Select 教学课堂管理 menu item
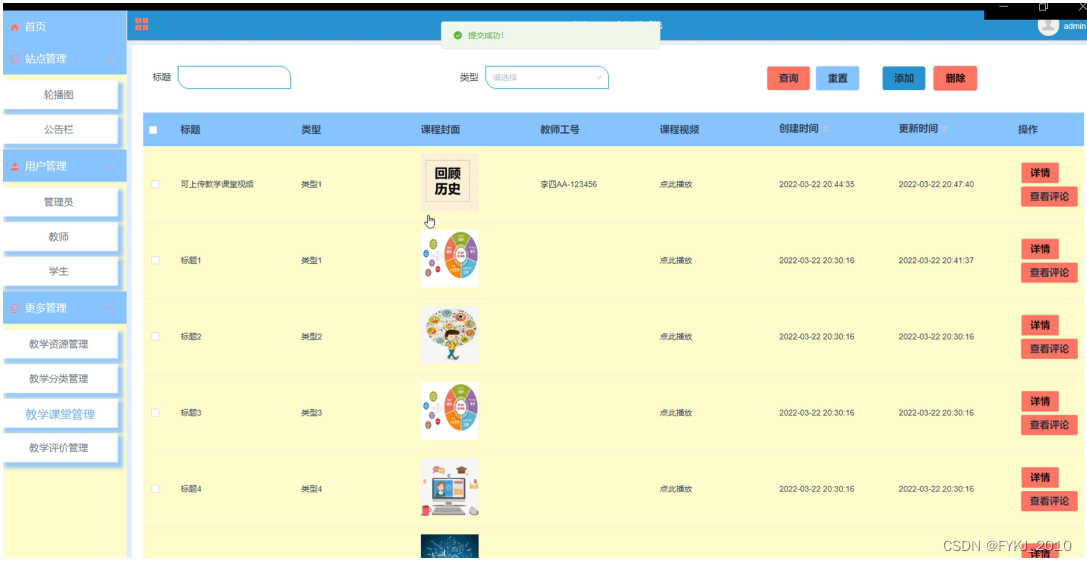The height and width of the screenshot is (562, 1087). [60, 414]
